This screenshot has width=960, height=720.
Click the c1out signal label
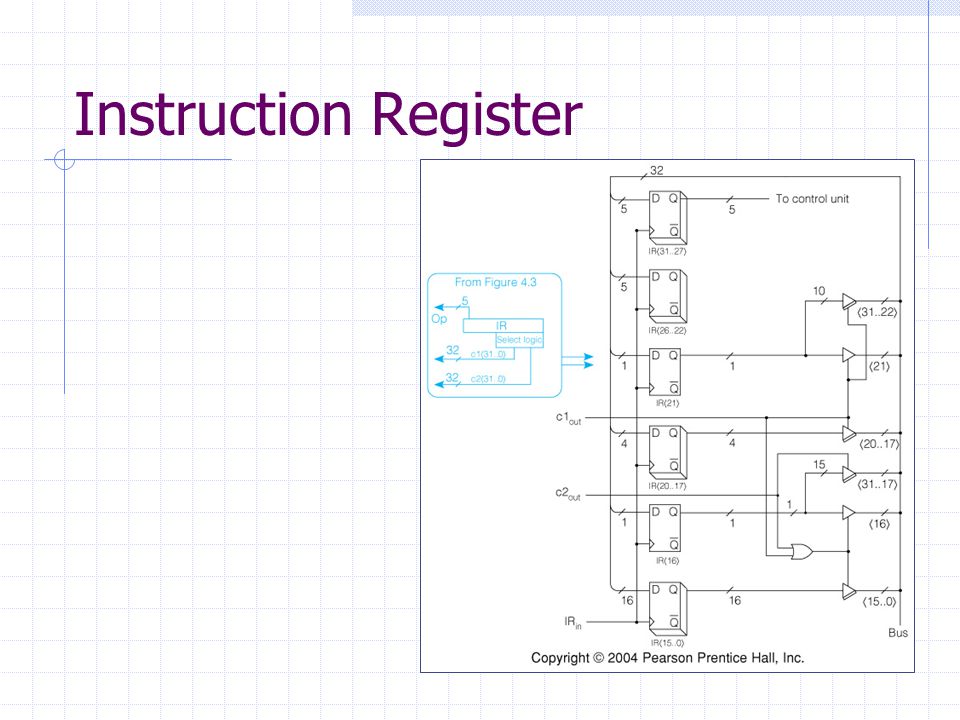coord(568,418)
